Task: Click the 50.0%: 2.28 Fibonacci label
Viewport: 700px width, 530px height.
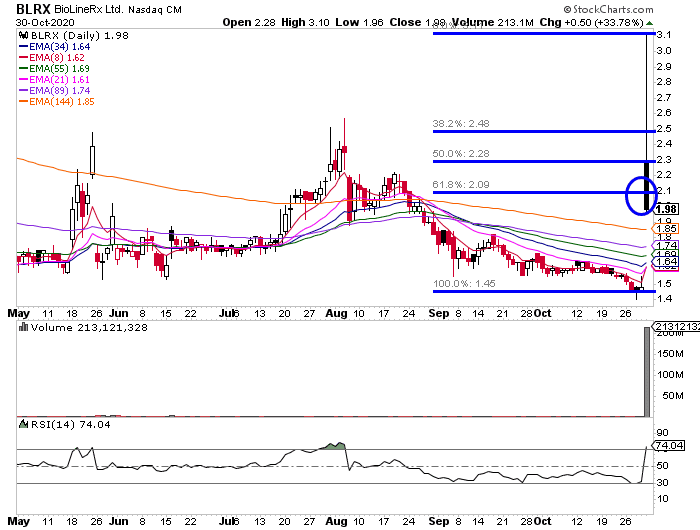Action: (461, 154)
